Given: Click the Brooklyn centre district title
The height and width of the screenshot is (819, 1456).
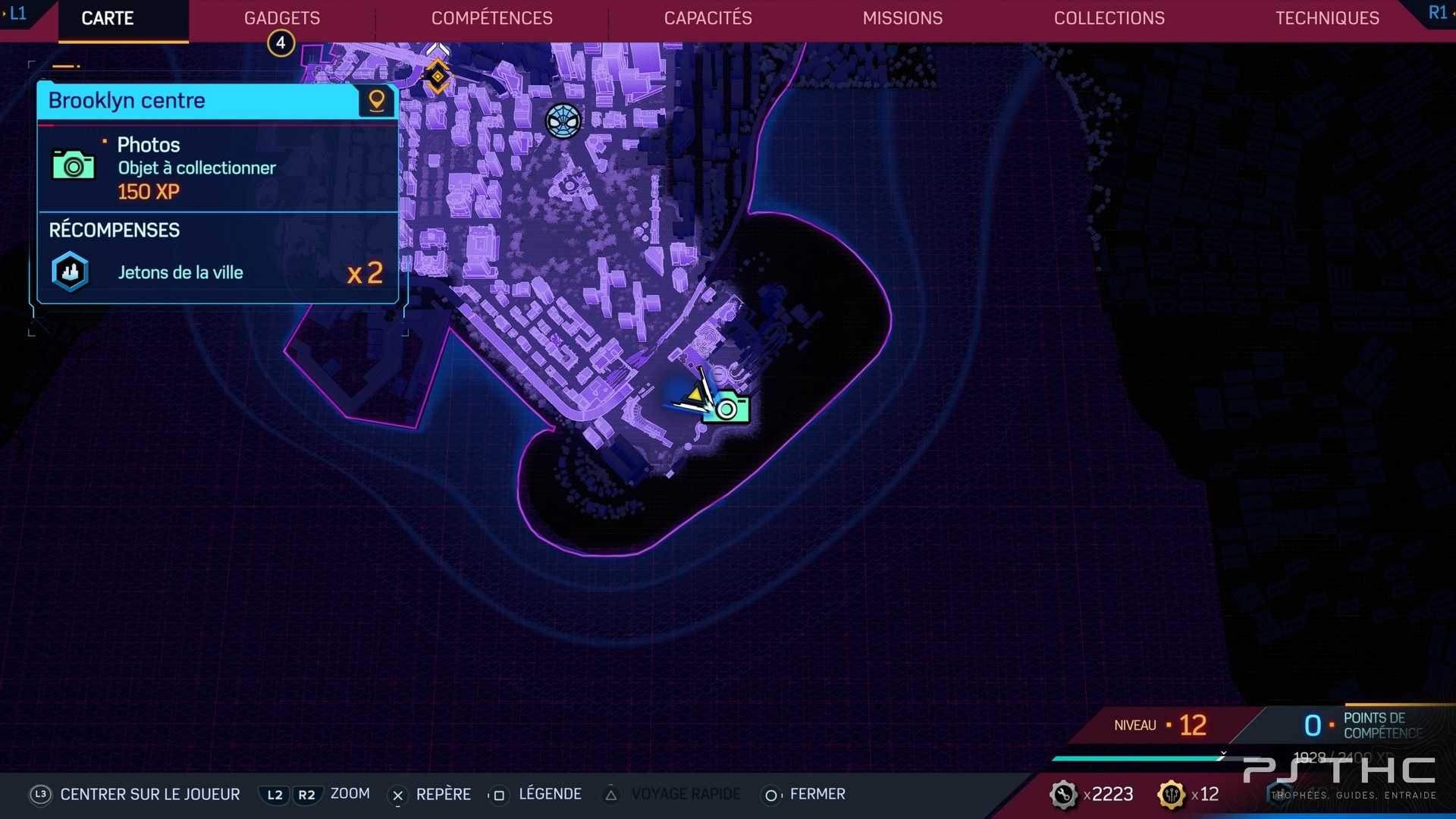Looking at the screenshot, I should pos(127,100).
